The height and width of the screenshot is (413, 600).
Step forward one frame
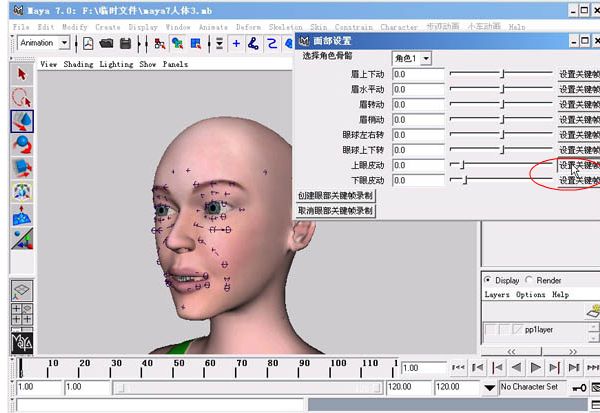[x=574, y=367]
